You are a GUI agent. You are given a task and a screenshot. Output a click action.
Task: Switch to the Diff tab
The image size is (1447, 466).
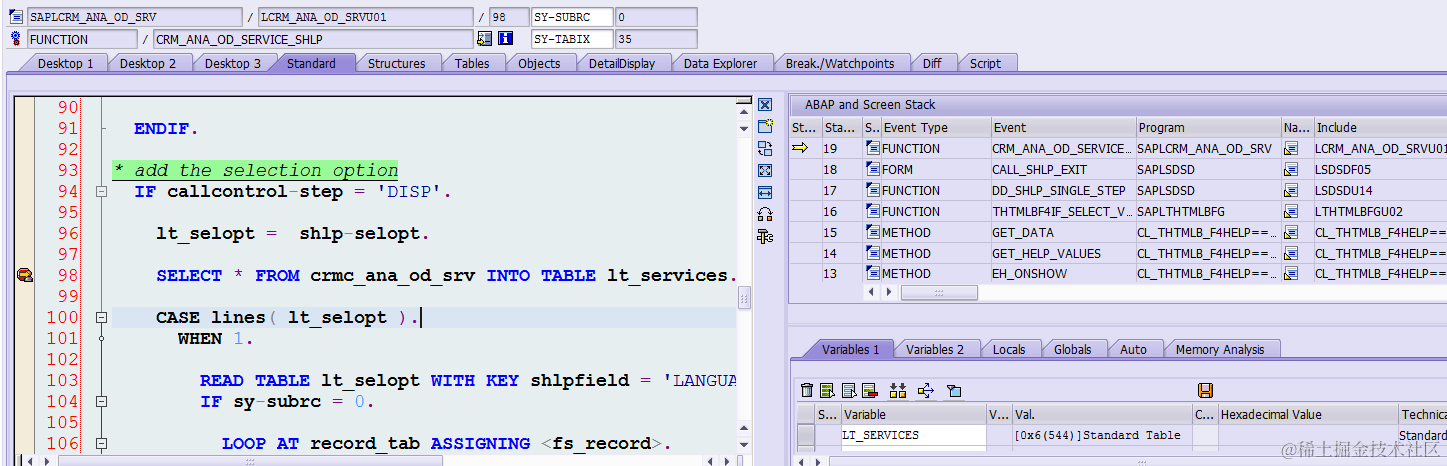click(x=932, y=63)
